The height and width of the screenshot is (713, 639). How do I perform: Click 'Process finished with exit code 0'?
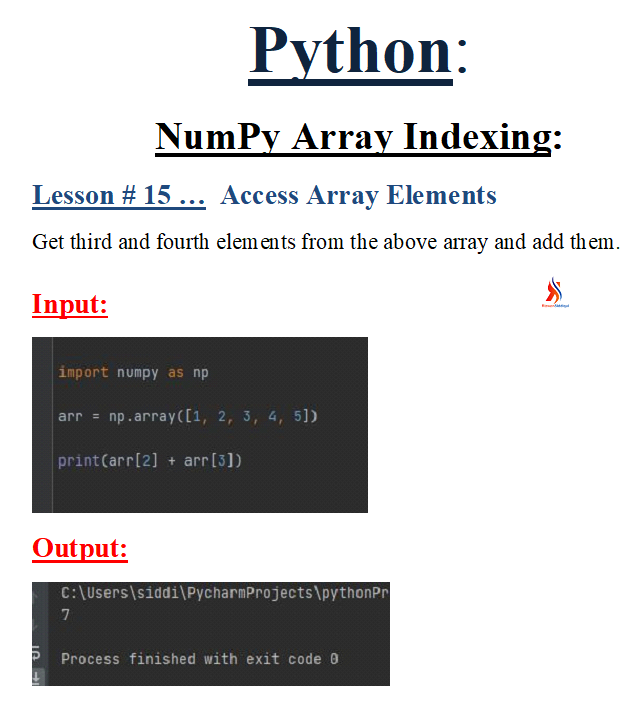[x=200, y=658]
